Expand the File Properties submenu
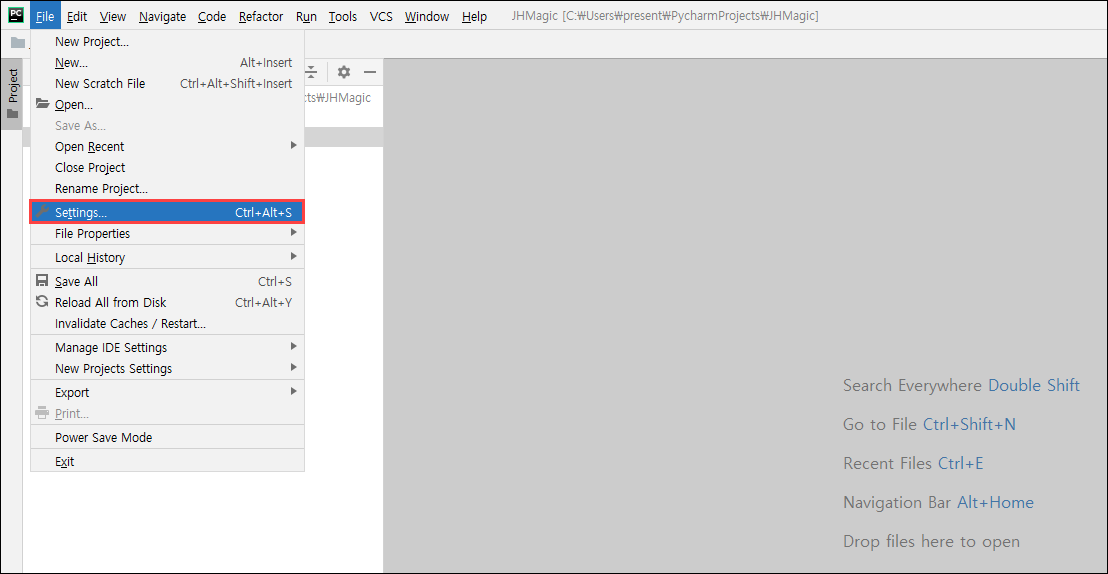Viewport: 1108px width, 574px height. point(167,233)
